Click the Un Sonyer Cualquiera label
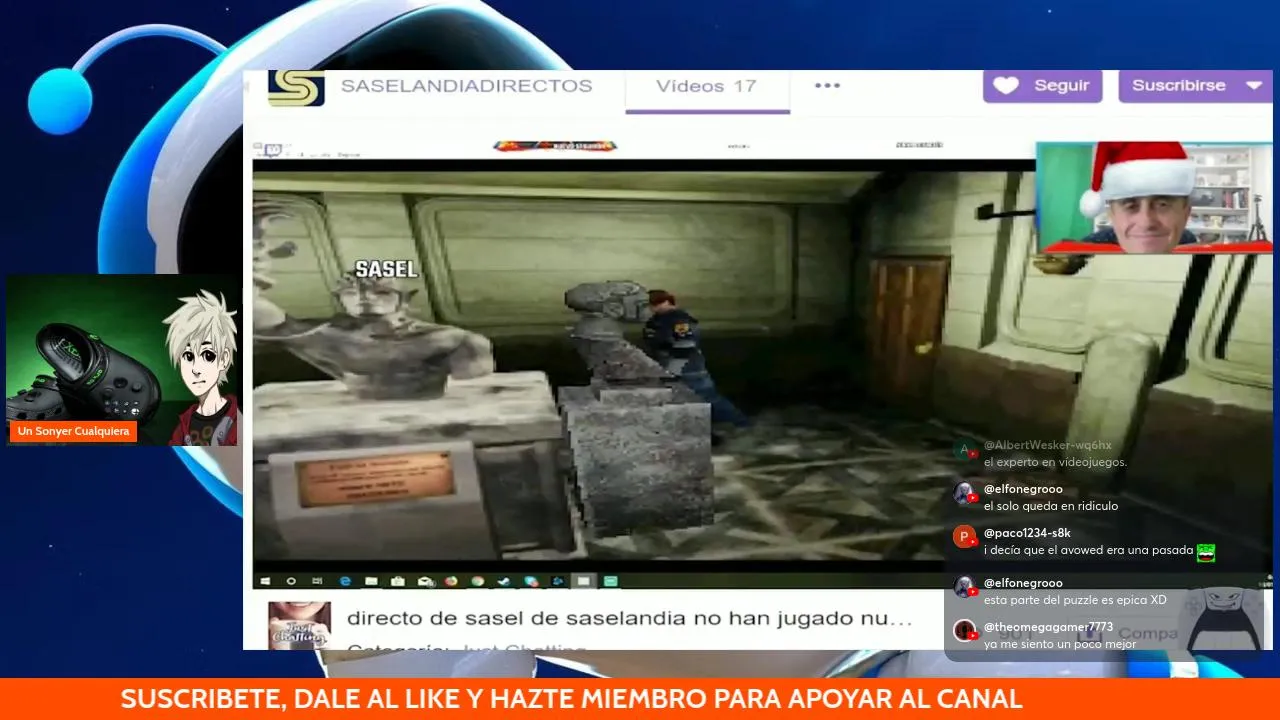Image resolution: width=1280 pixels, height=720 pixels. 73,431
